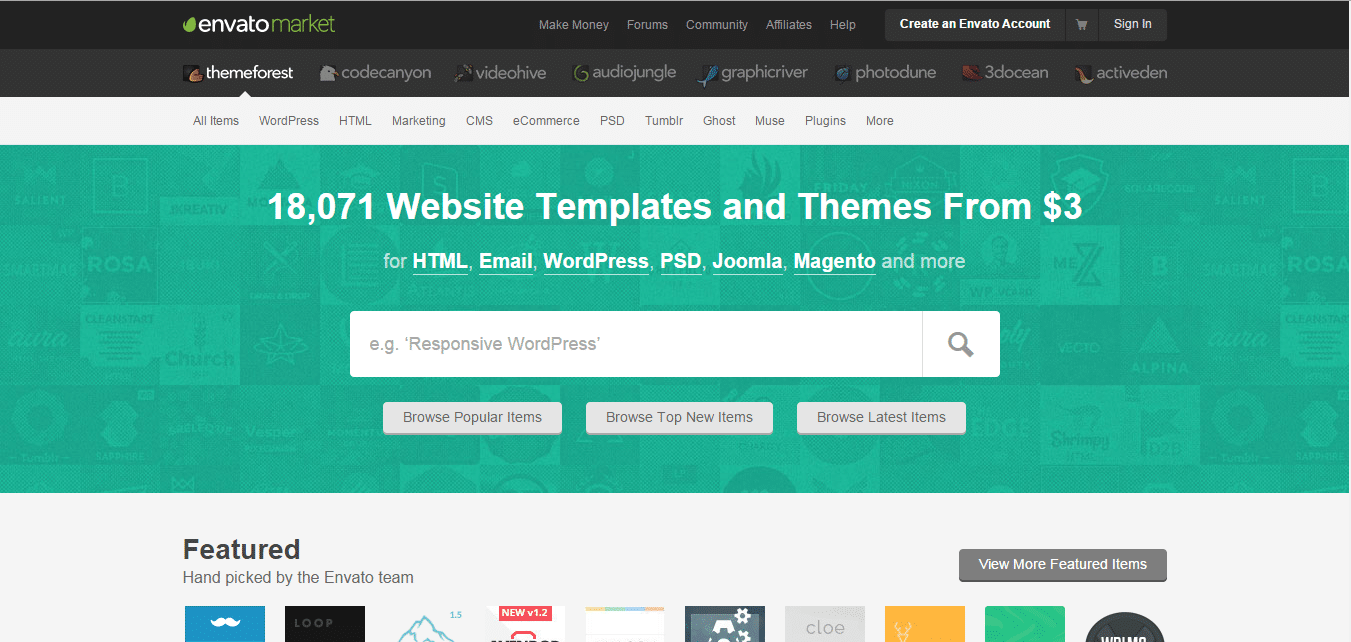Click the template search input field
This screenshot has height=642, width=1351.
click(x=635, y=344)
